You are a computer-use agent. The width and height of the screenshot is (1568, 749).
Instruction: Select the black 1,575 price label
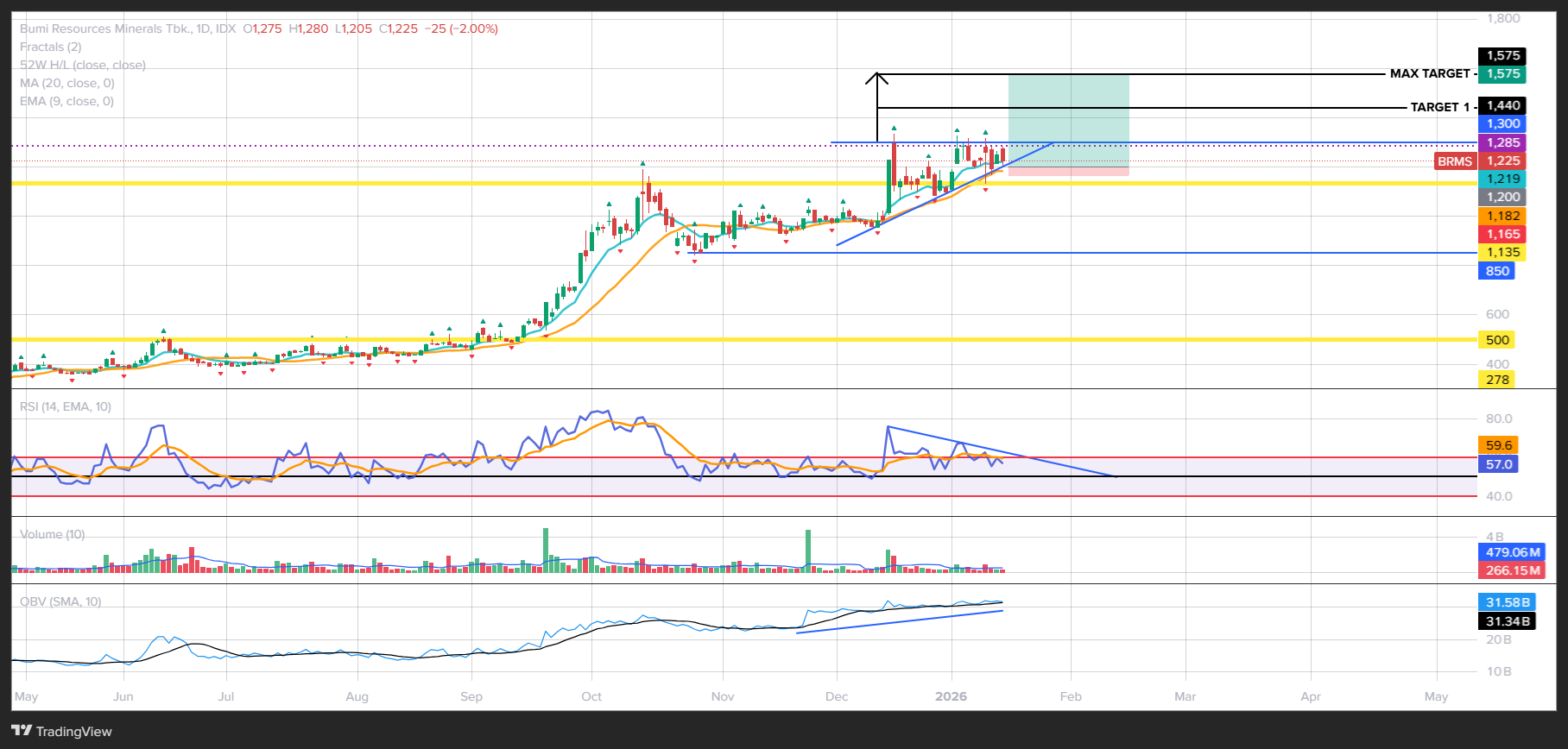[x=1502, y=55]
